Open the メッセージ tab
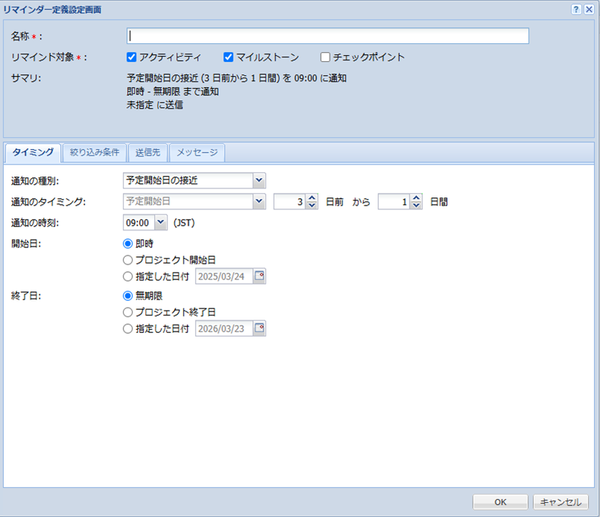 tap(197, 153)
